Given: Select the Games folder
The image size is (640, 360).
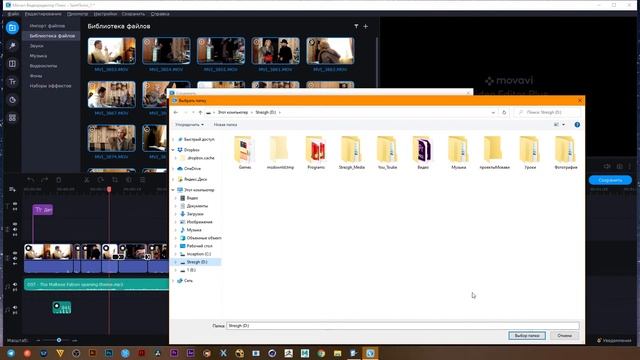Looking at the screenshot, I should [x=245, y=153].
